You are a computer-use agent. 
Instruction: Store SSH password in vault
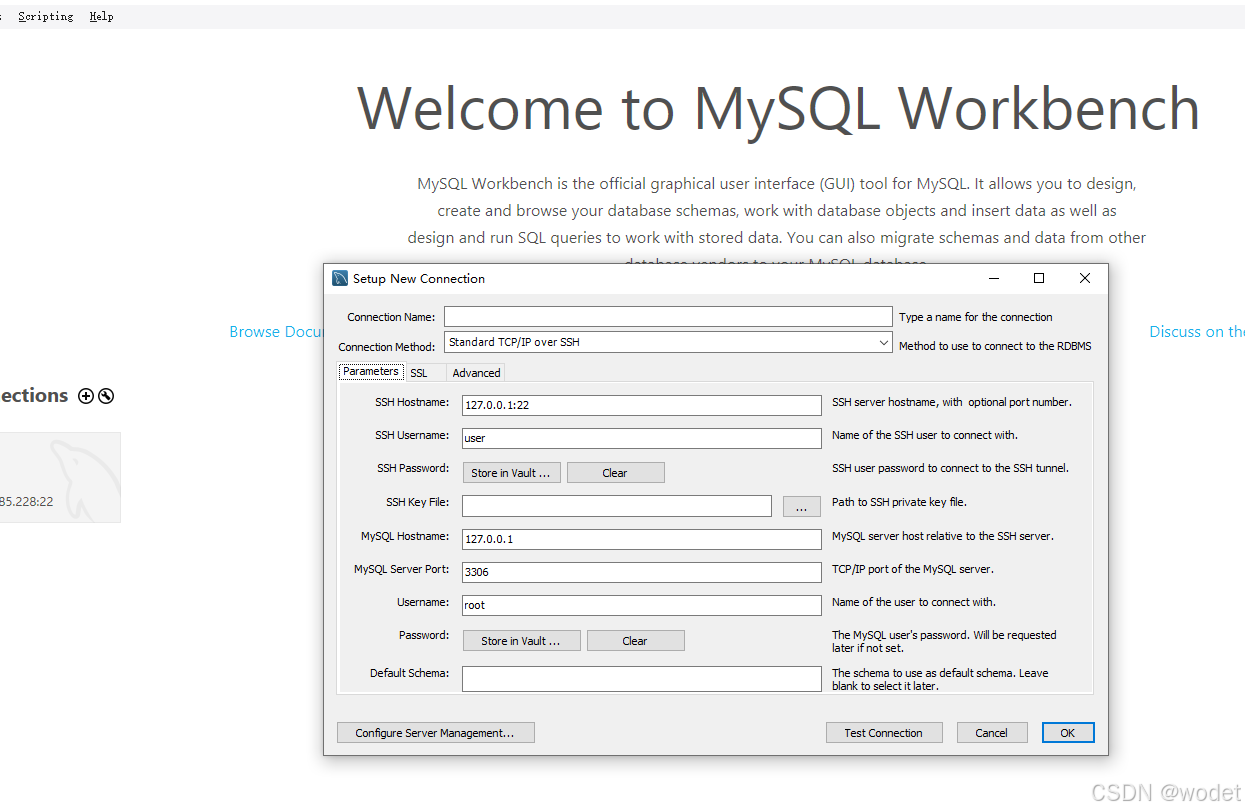pos(511,473)
